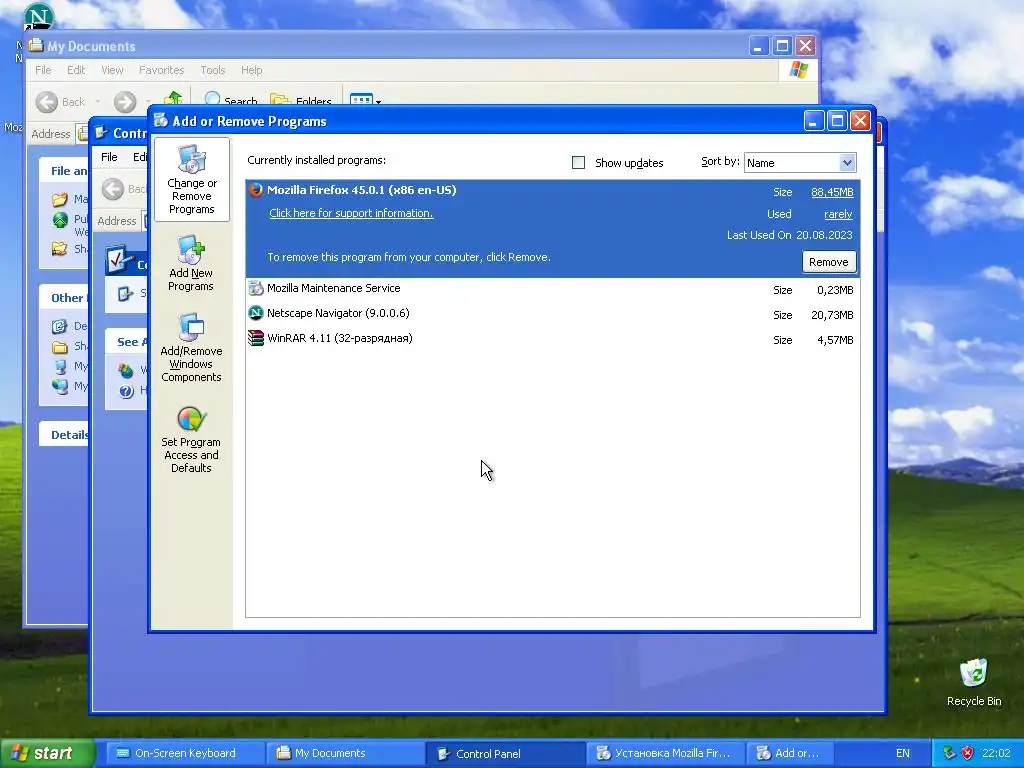
Task: Click Back arrow in Control Panel window
Action: click(x=112, y=189)
